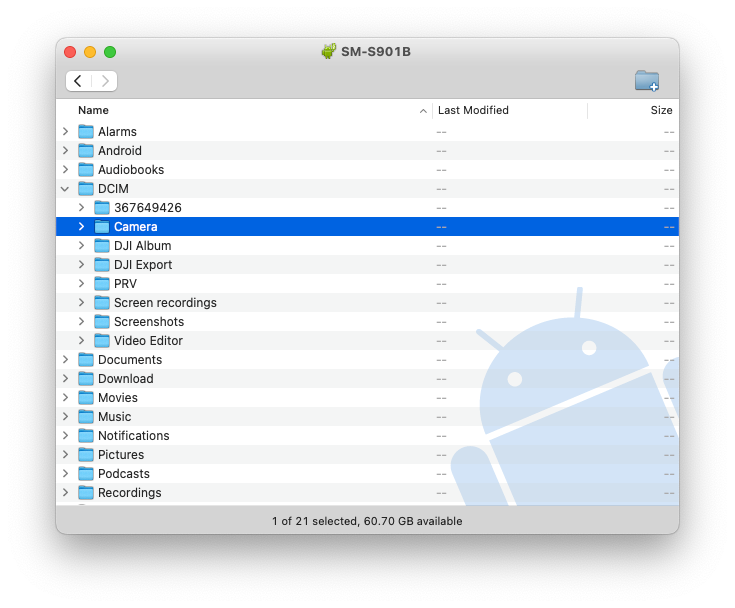Select the 367649426 subfolder name
The width and height of the screenshot is (735, 608).
click(148, 208)
